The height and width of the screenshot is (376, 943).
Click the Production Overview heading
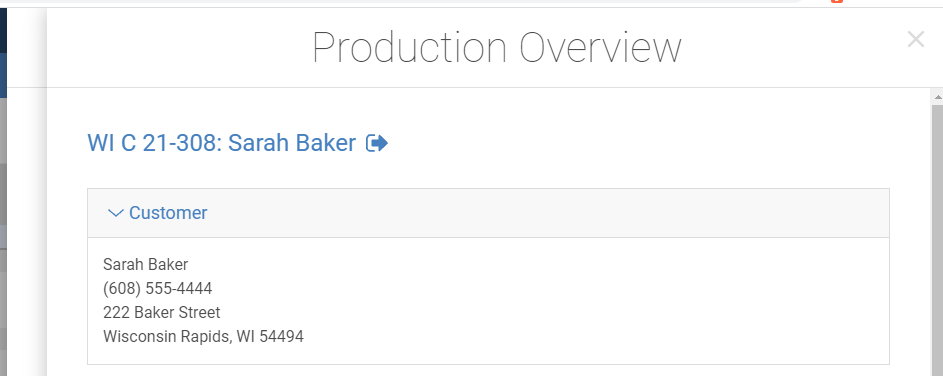497,48
